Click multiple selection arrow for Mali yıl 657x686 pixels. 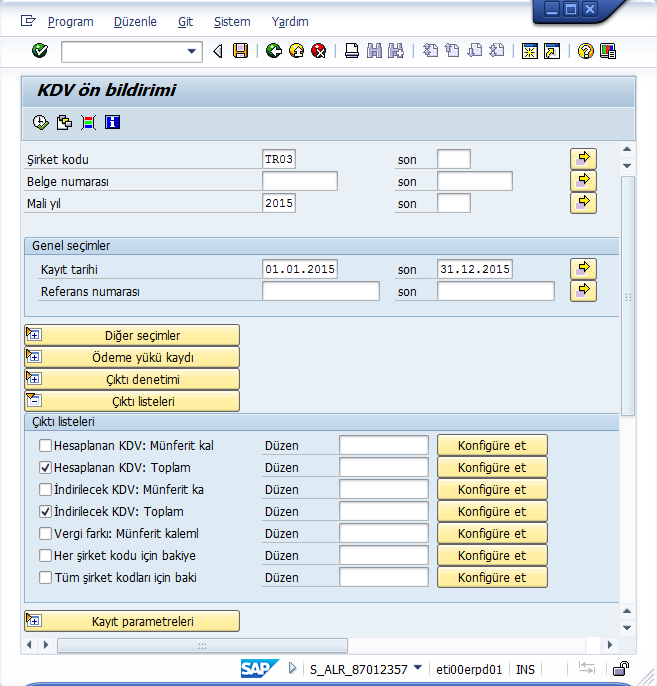click(583, 203)
